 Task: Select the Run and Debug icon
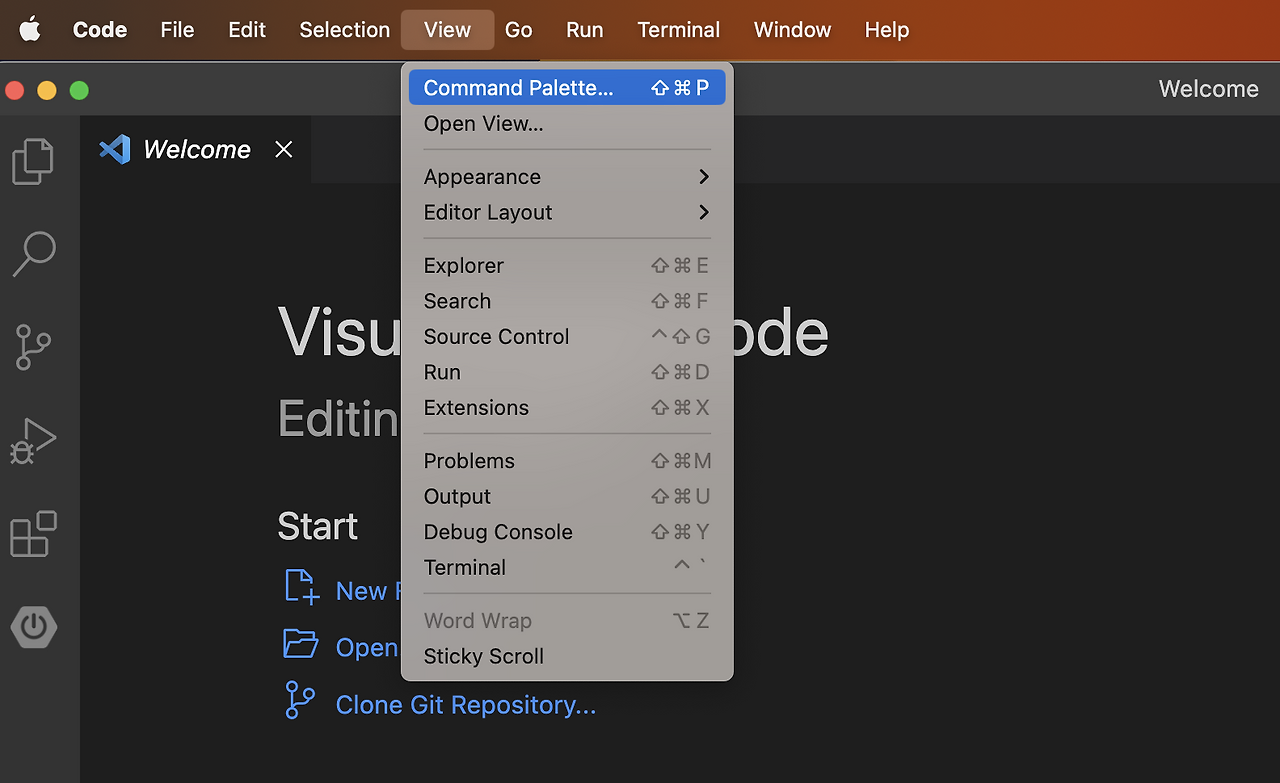click(x=33, y=440)
